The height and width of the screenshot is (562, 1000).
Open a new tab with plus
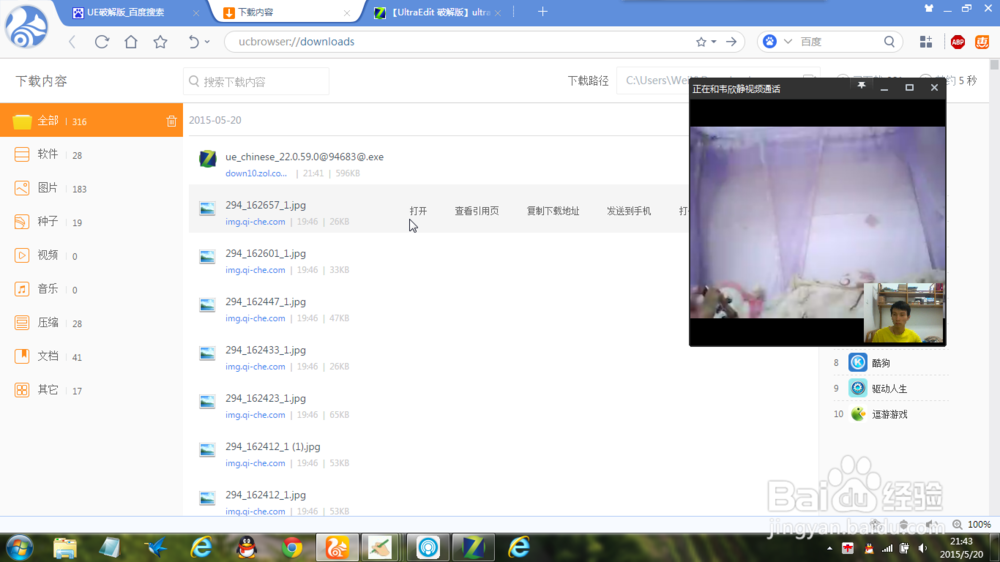pos(543,12)
